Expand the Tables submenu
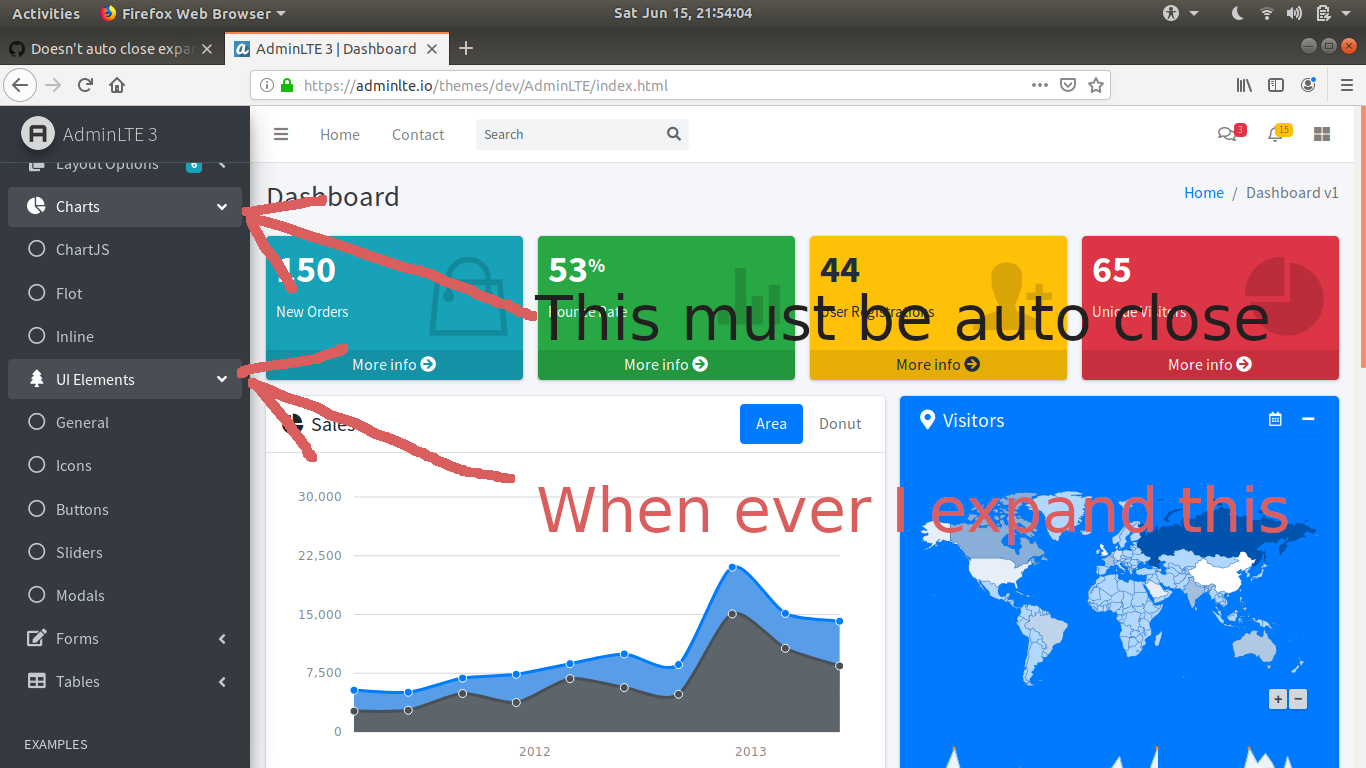1366x768 pixels. coord(221,681)
